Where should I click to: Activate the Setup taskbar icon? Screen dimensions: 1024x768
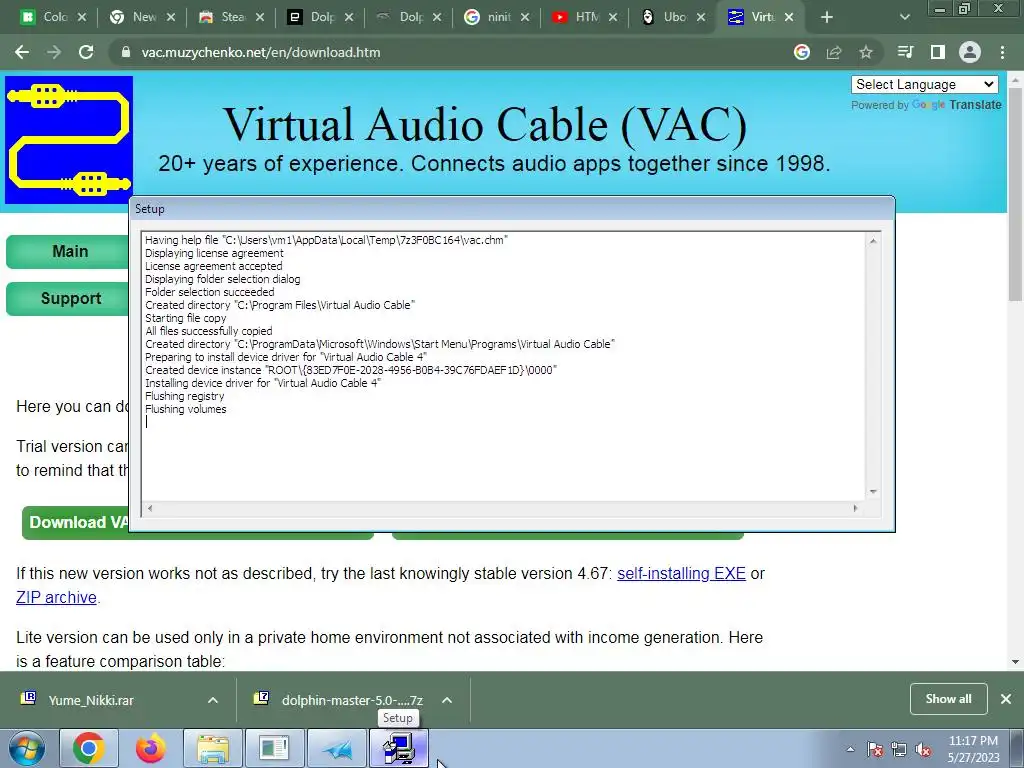399,748
